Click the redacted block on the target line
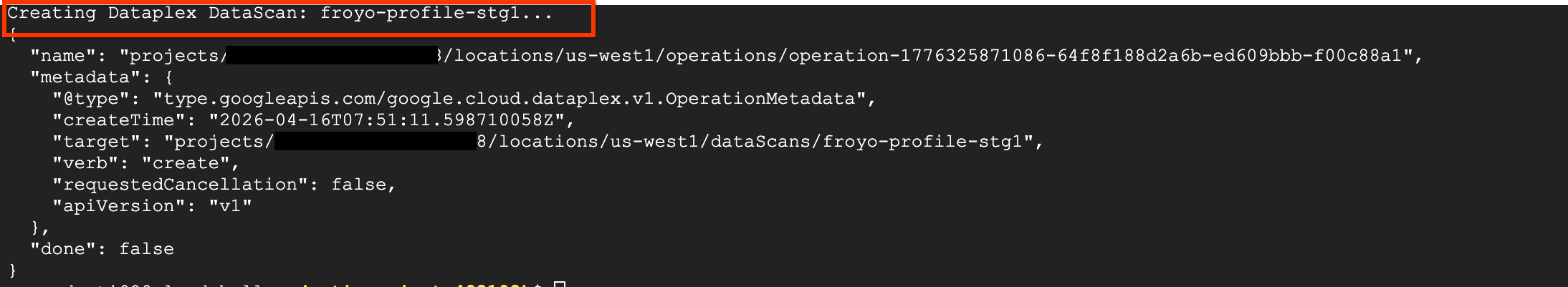 point(376,142)
